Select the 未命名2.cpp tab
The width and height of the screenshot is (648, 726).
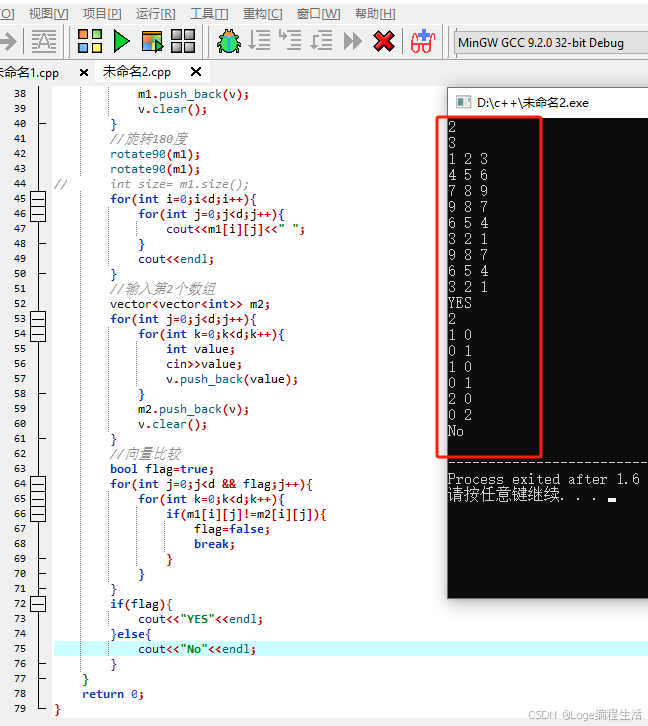(x=137, y=72)
